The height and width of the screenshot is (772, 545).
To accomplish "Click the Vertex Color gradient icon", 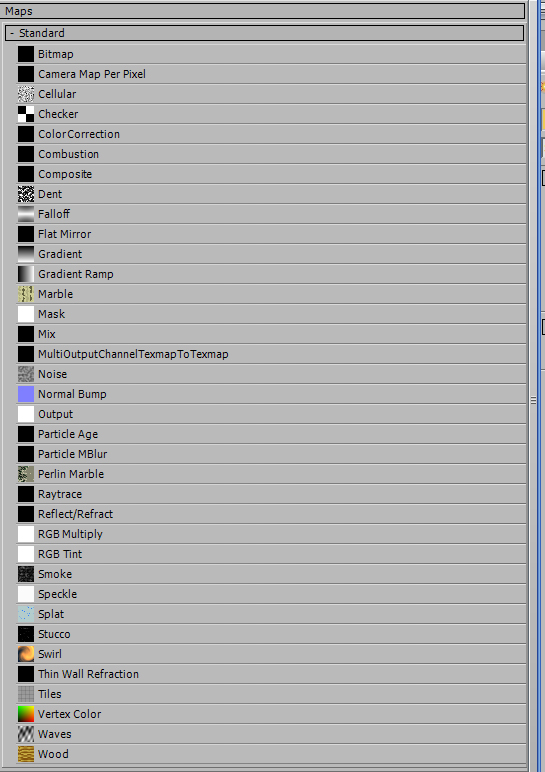I will (x=26, y=714).
